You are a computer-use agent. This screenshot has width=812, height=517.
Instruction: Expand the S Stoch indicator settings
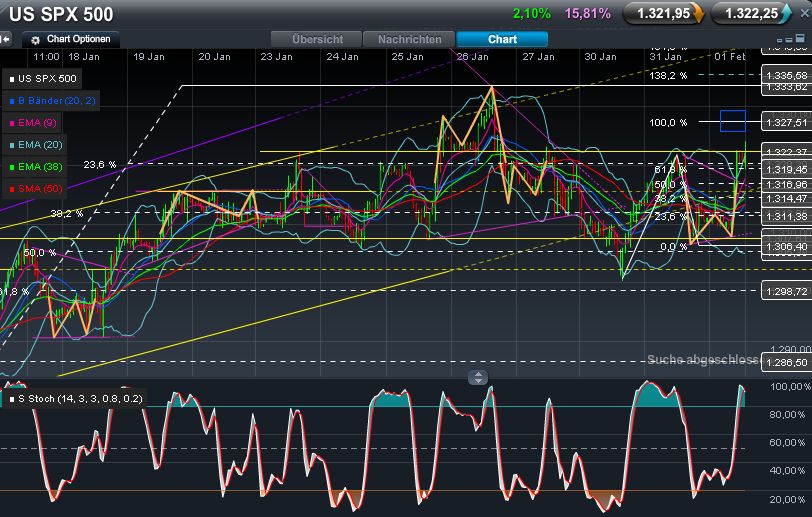click(78, 398)
